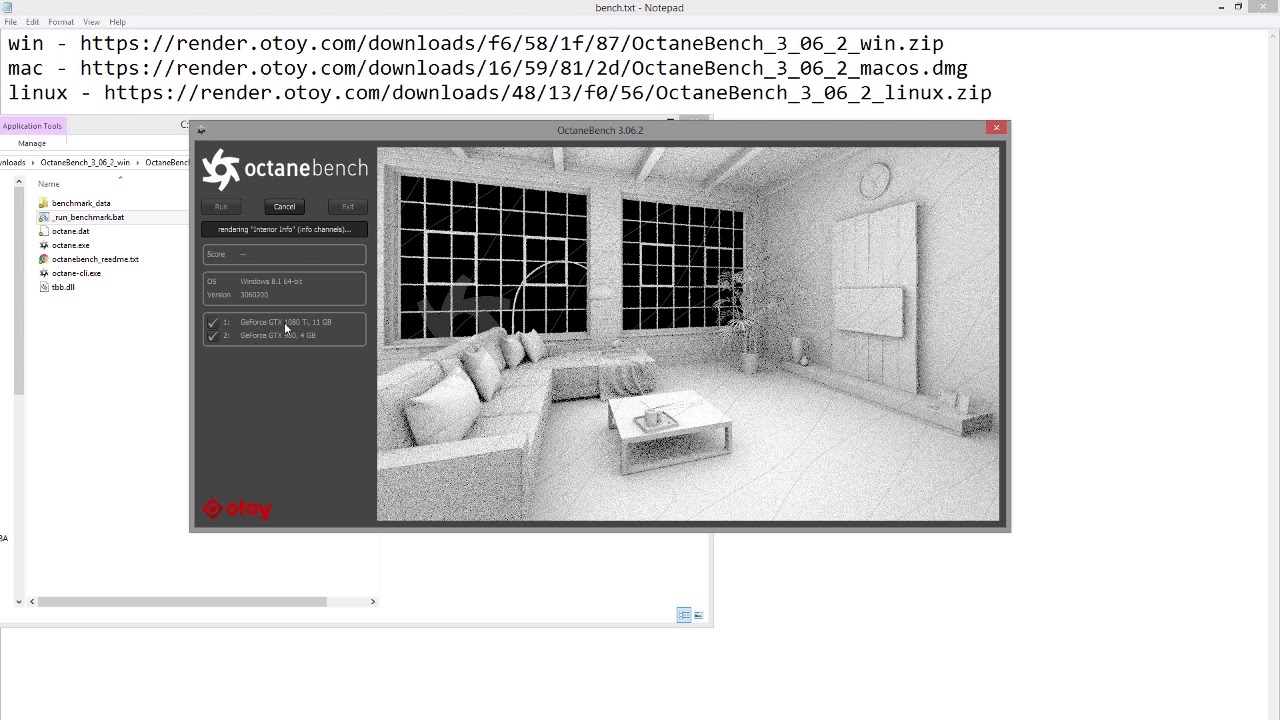Click the greyed-out Exit button in OctaneBench

347,207
